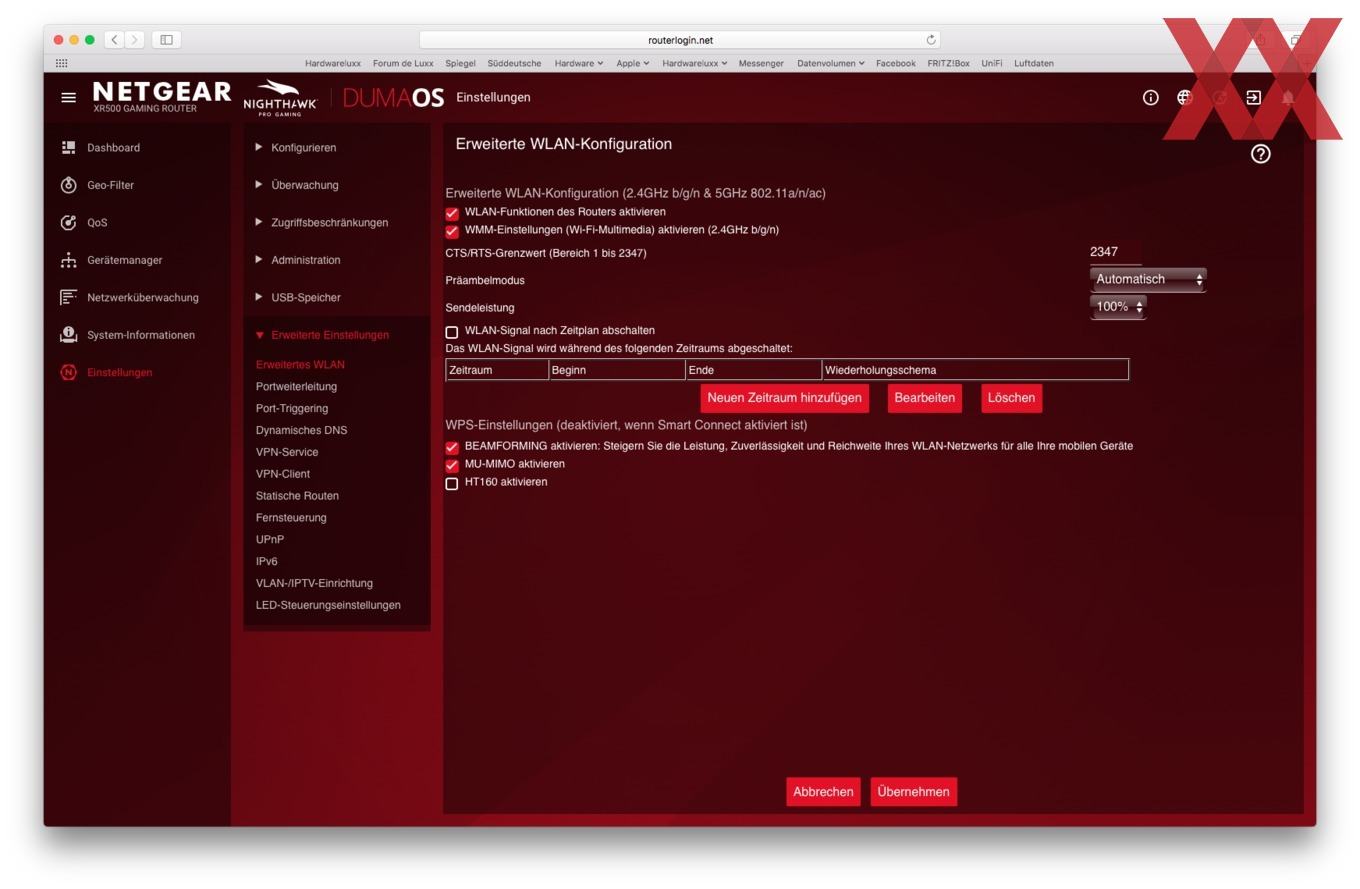Open Port-Triggering settings page
Viewport: 1360px width, 889px height.
click(292, 409)
